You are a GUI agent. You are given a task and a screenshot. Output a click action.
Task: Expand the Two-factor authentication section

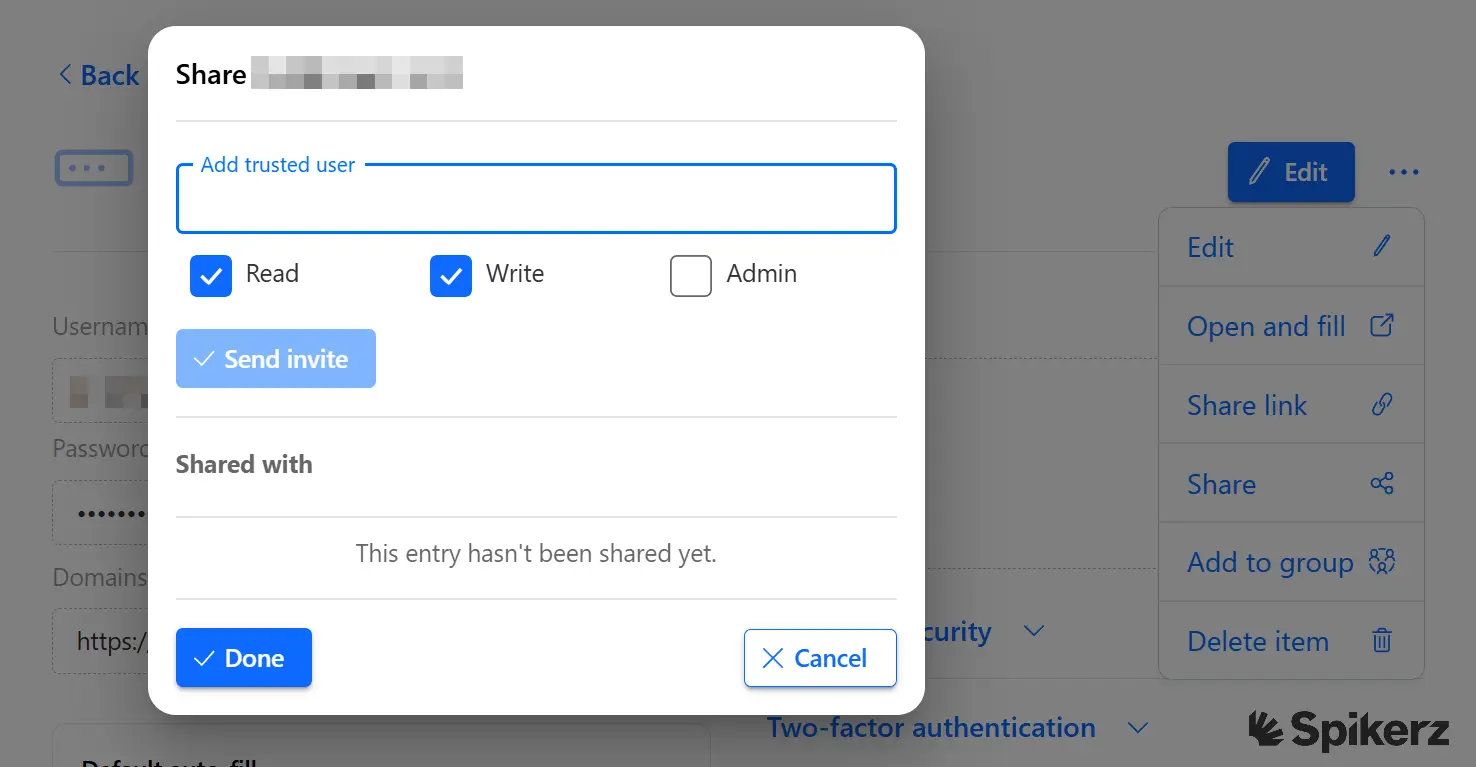[1139, 728]
